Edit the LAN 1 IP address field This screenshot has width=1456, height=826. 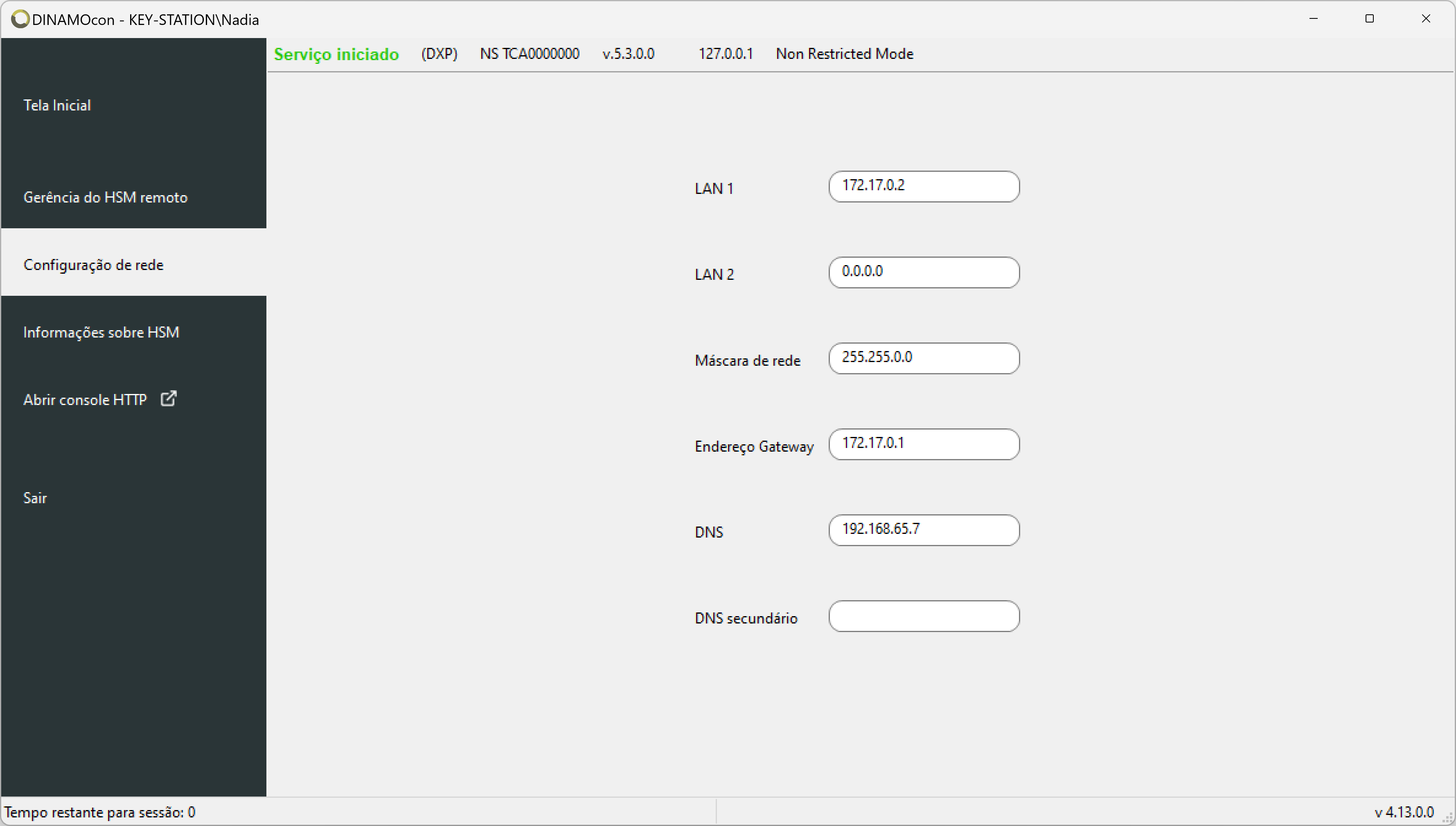click(922, 185)
